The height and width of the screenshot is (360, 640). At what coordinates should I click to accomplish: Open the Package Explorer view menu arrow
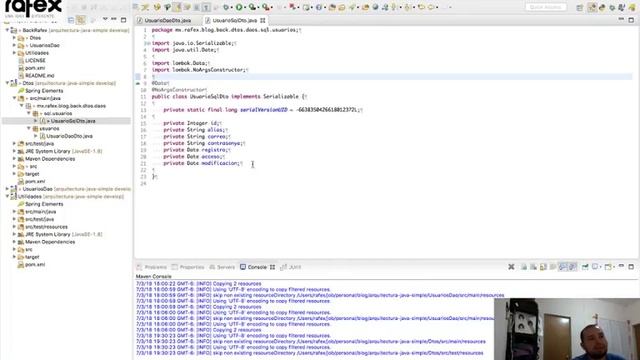[105, 19]
